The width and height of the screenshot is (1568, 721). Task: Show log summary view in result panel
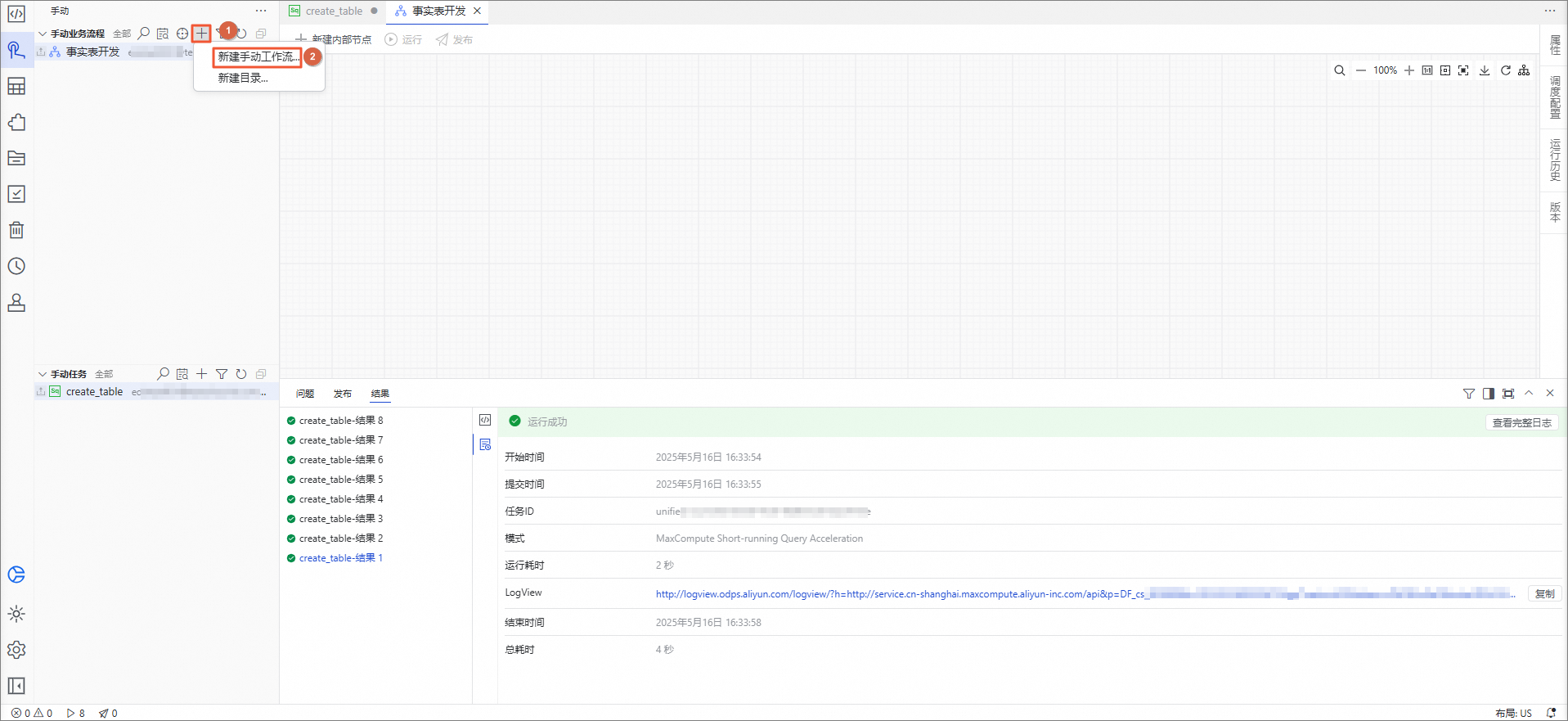pyautogui.click(x=485, y=444)
